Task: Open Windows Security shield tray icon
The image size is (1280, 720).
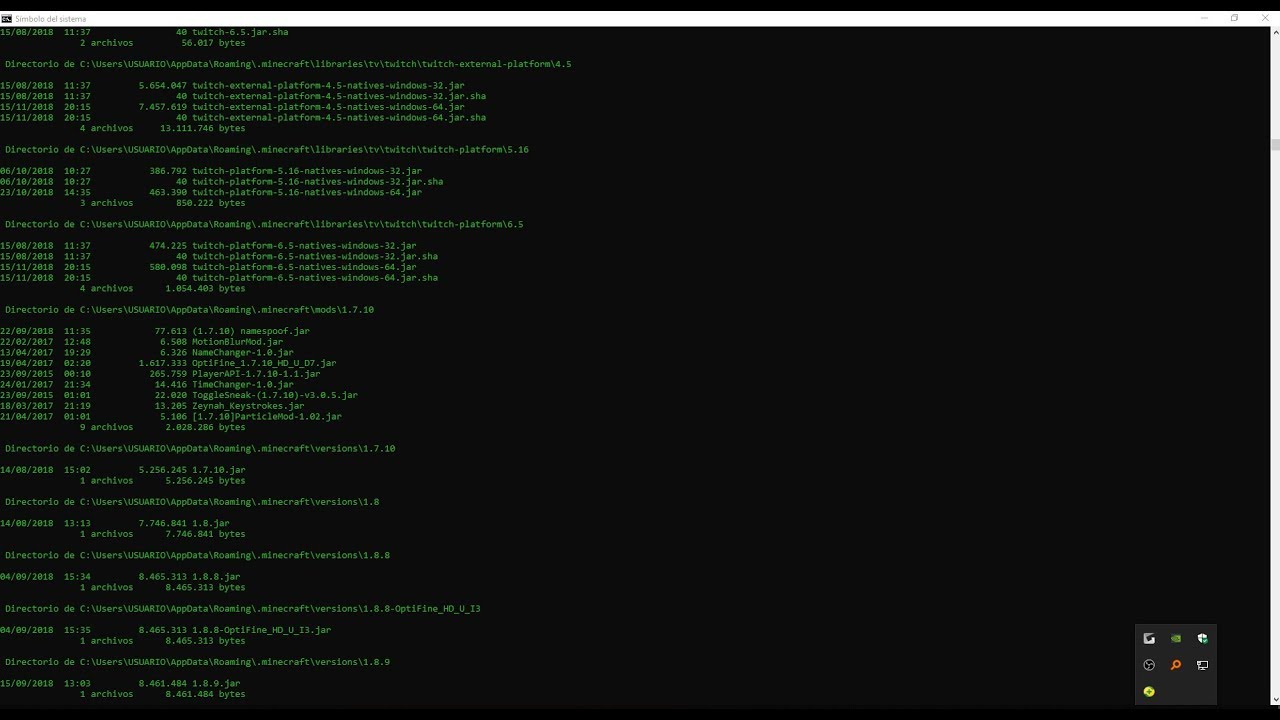Action: pyautogui.click(x=1203, y=638)
